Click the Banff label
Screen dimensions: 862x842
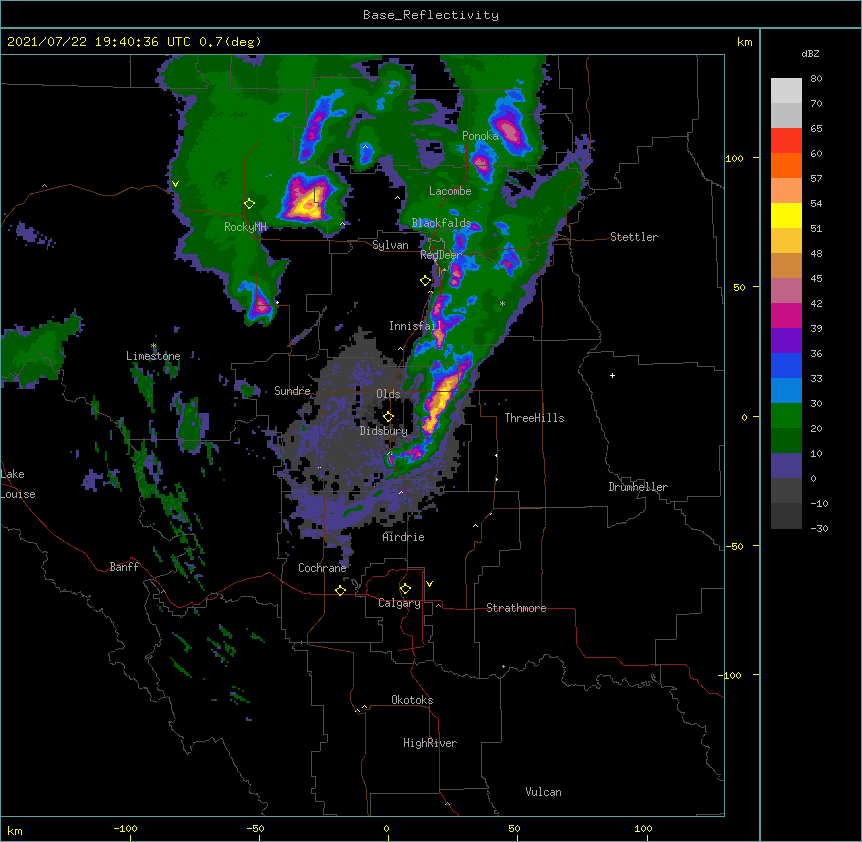[x=124, y=567]
